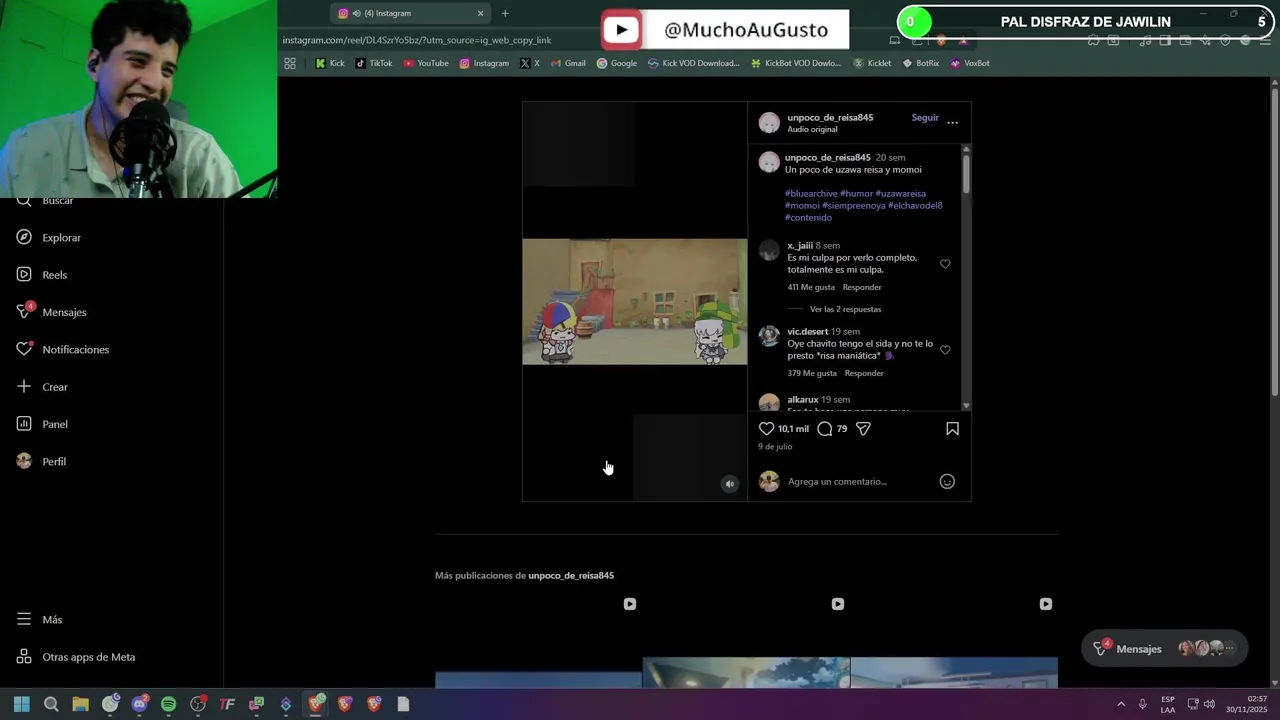Reply to vic.desert with Responder
Image resolution: width=1280 pixels, height=720 pixels.
[864, 374]
